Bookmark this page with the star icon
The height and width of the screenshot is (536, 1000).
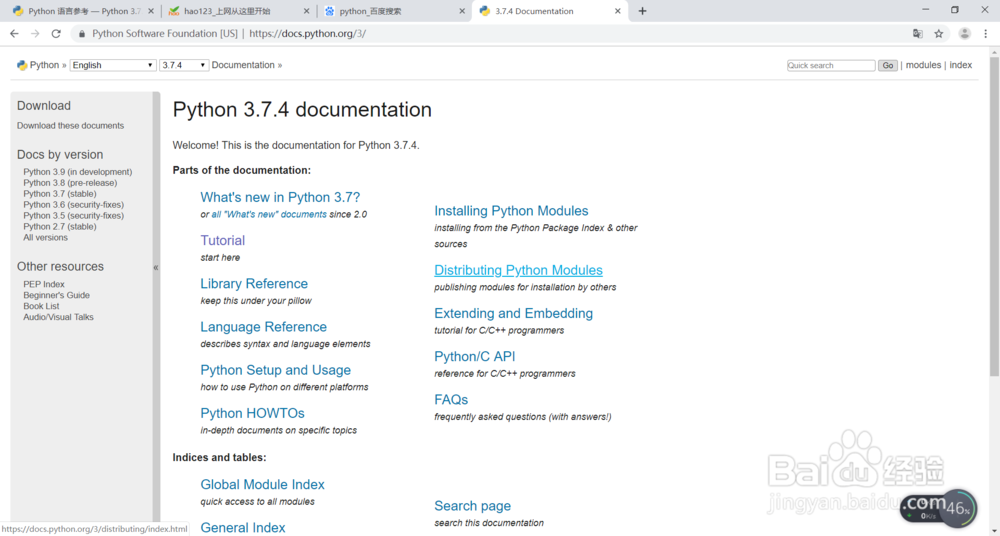[x=939, y=33]
